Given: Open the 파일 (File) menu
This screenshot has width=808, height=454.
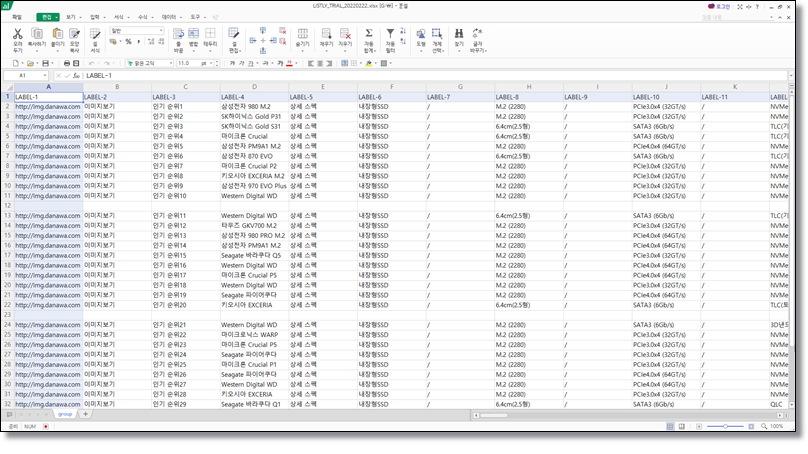Looking at the screenshot, I should pyautogui.click(x=18, y=18).
